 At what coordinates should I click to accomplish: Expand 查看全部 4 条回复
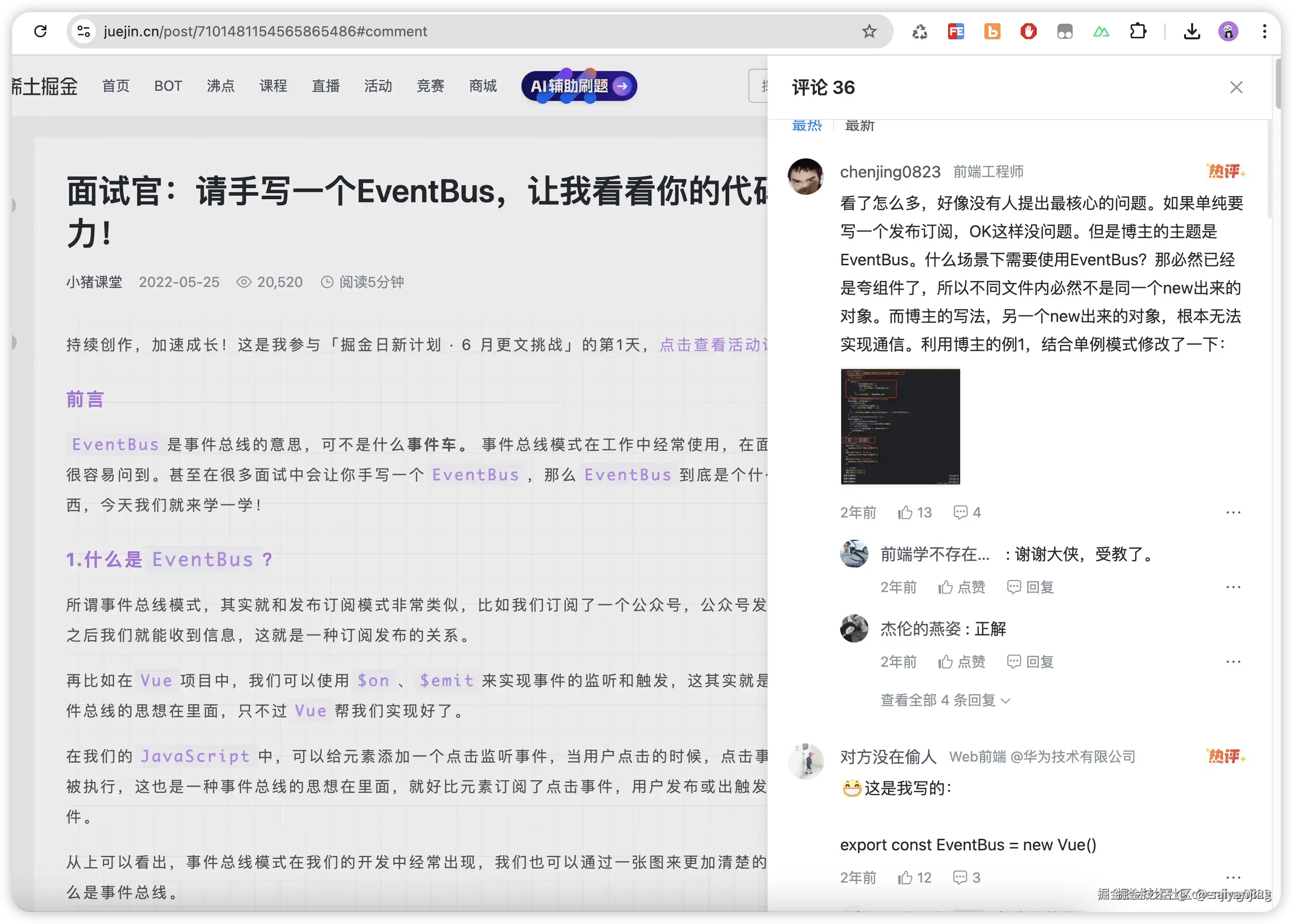pos(945,701)
